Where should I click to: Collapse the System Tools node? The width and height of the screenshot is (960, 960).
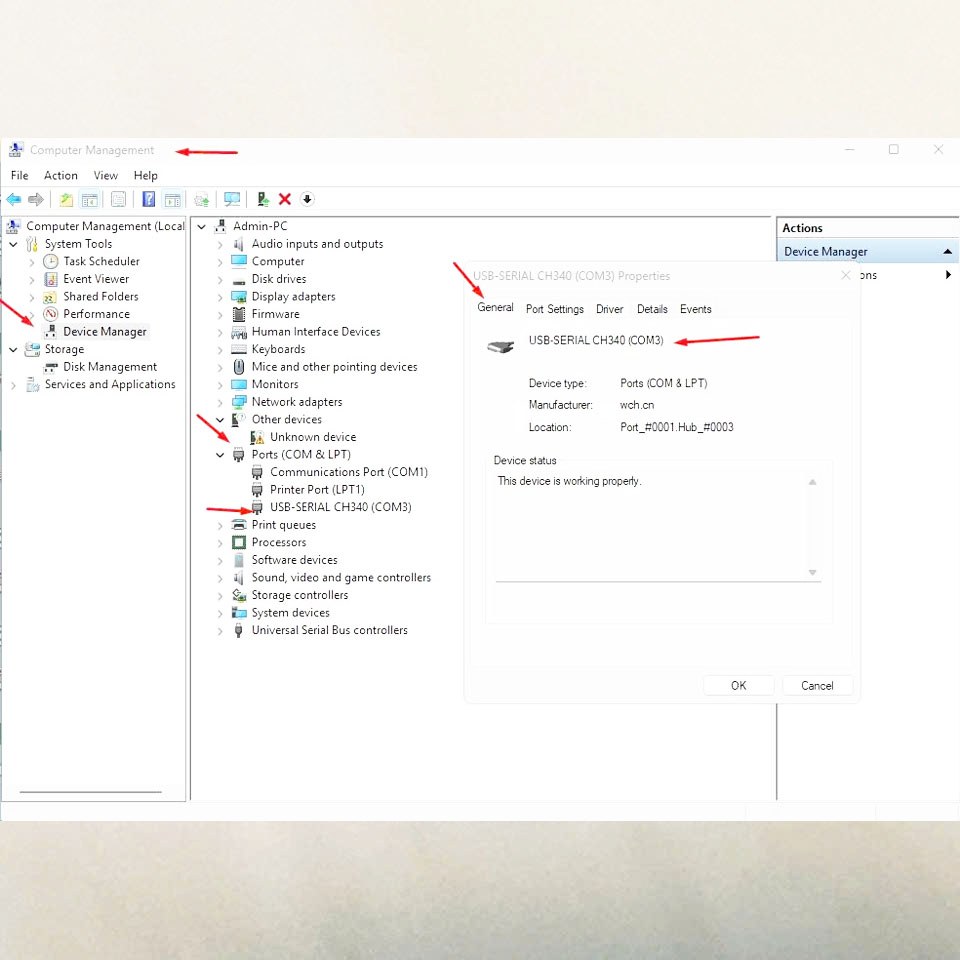13,244
